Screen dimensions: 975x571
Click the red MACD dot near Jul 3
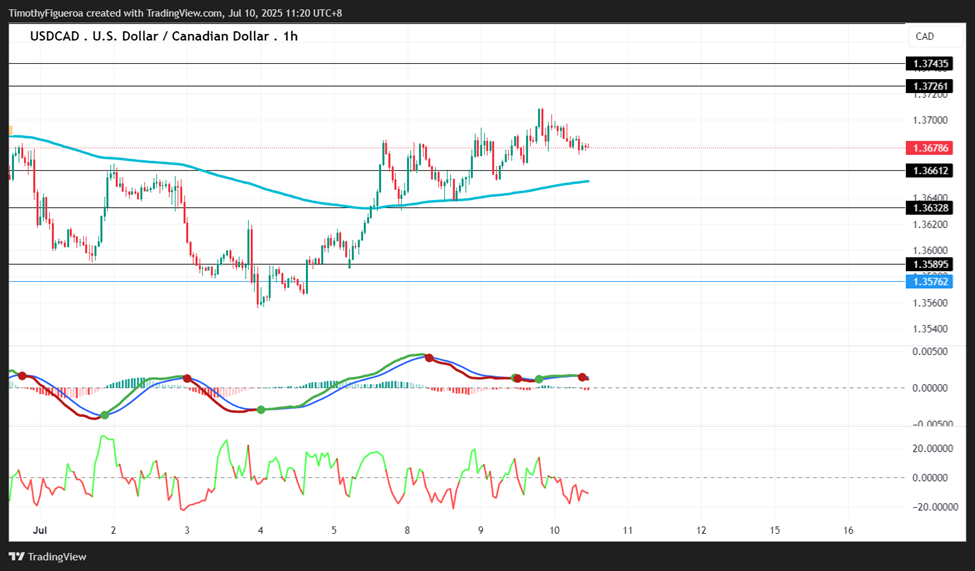pos(187,378)
